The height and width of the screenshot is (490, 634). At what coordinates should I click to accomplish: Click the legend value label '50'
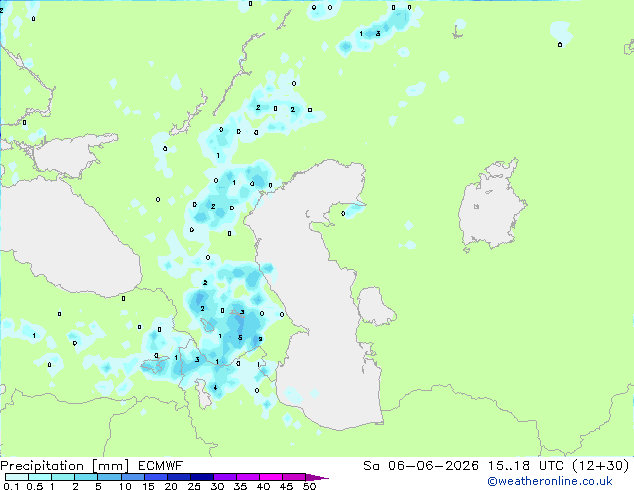click(310, 486)
